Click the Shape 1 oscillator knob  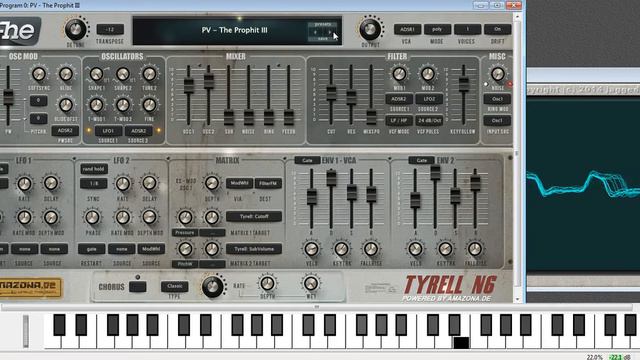pos(96,74)
